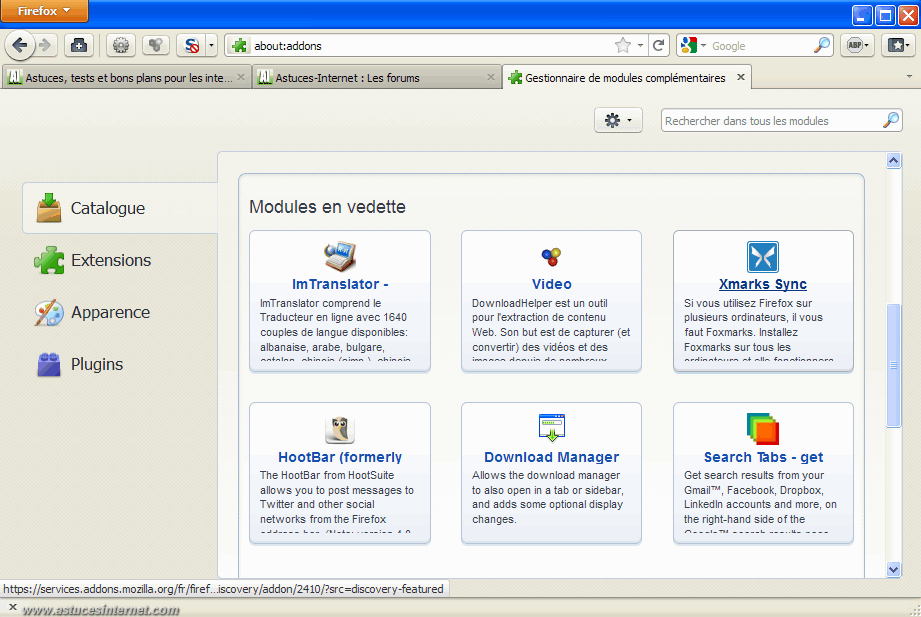Screen dimensions: 921x617
Task: Open the 'Download Manager' add-on link
Action: coord(552,457)
